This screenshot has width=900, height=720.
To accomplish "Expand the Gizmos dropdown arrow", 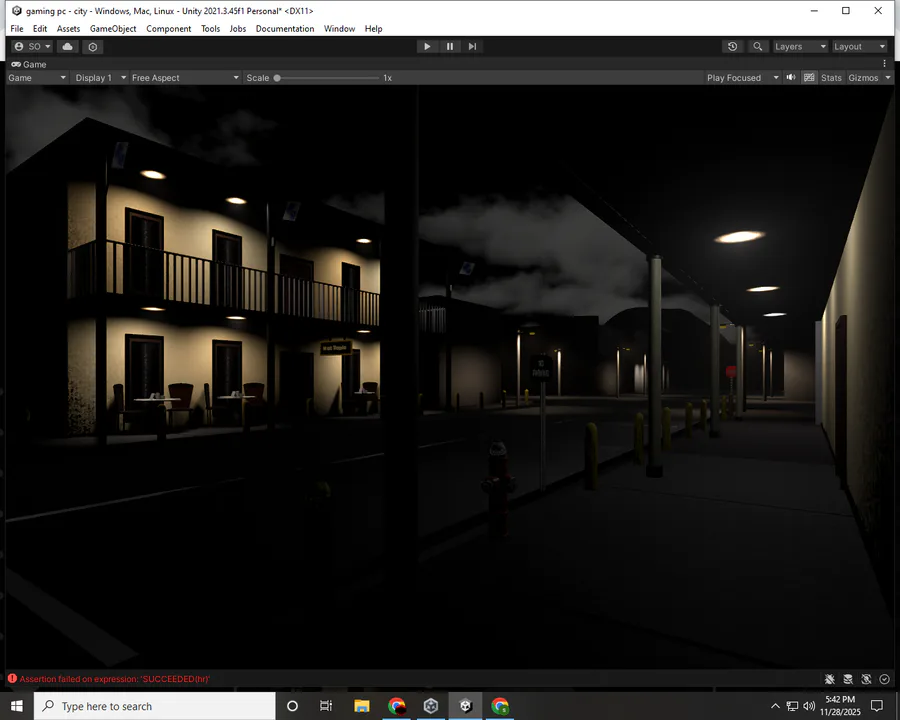I will point(888,78).
